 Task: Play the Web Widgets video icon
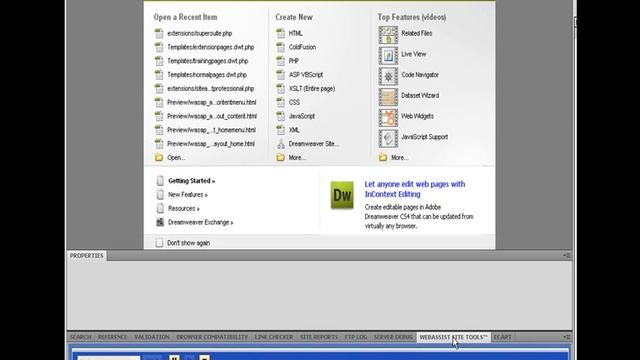[x=388, y=118]
